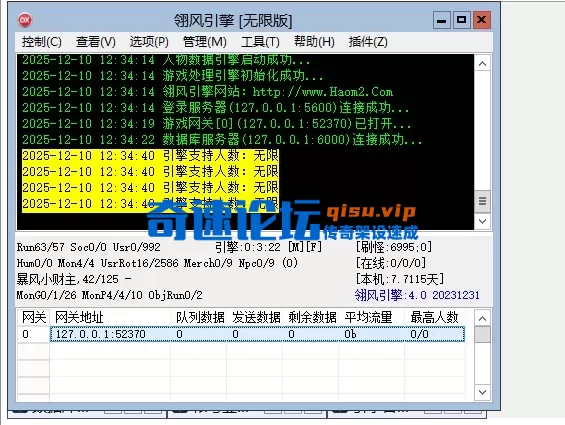Click the MonG0/1/26 MonP4/4/10 status text
565x425 pixels.
[x=110, y=295]
